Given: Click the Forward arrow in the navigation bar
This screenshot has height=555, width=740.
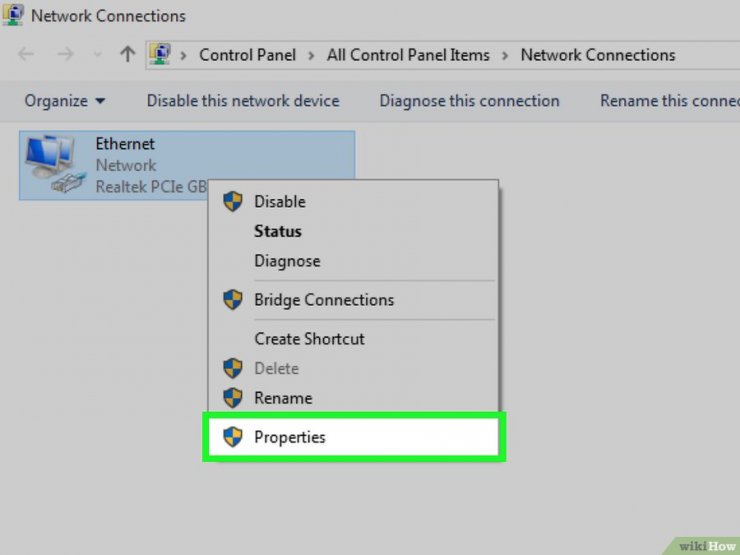Looking at the screenshot, I should click(66, 55).
